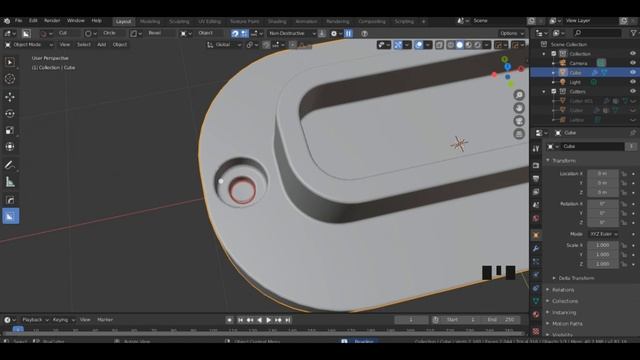640x360 pixels.
Task: Open the World properties tab
Action: 536,219
